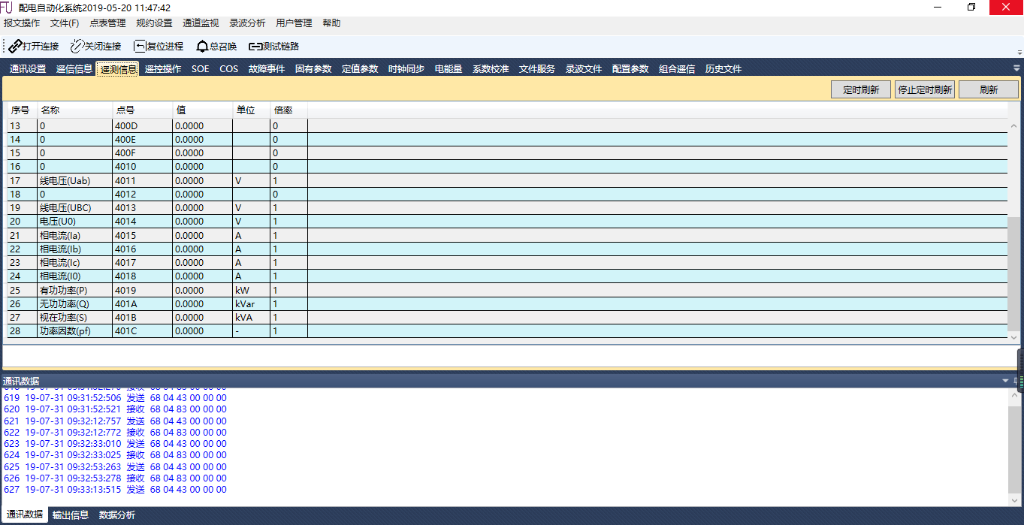Switch to the 时钟同步 tab

pyautogui.click(x=406, y=69)
